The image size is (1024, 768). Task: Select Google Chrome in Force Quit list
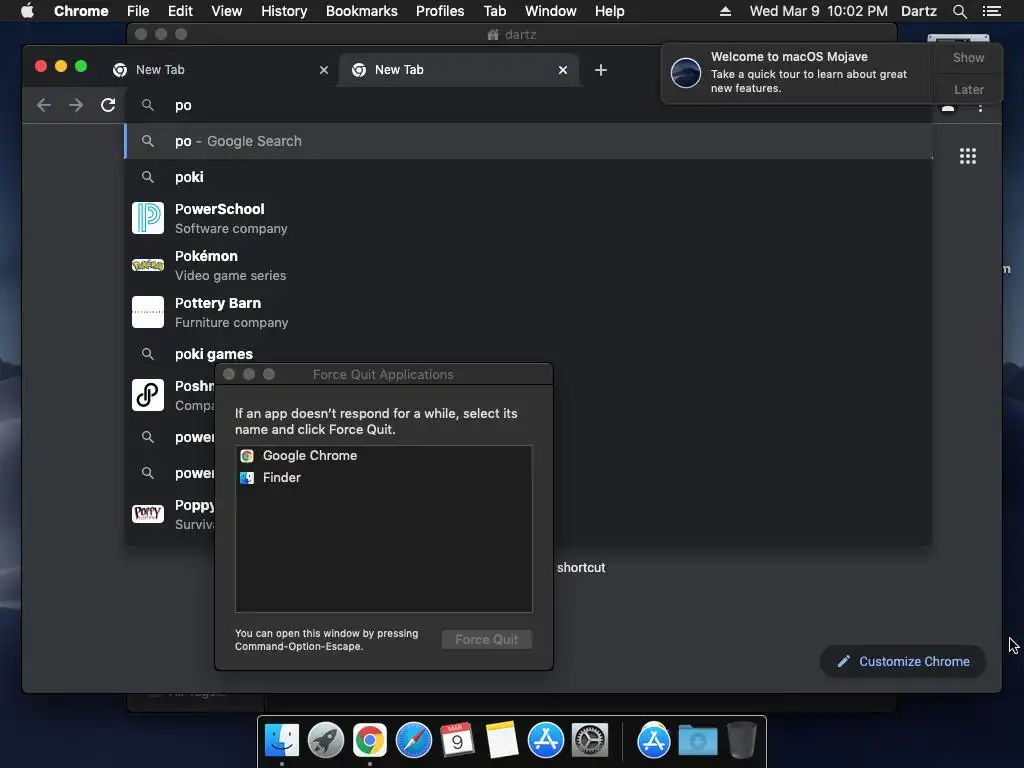click(x=383, y=456)
